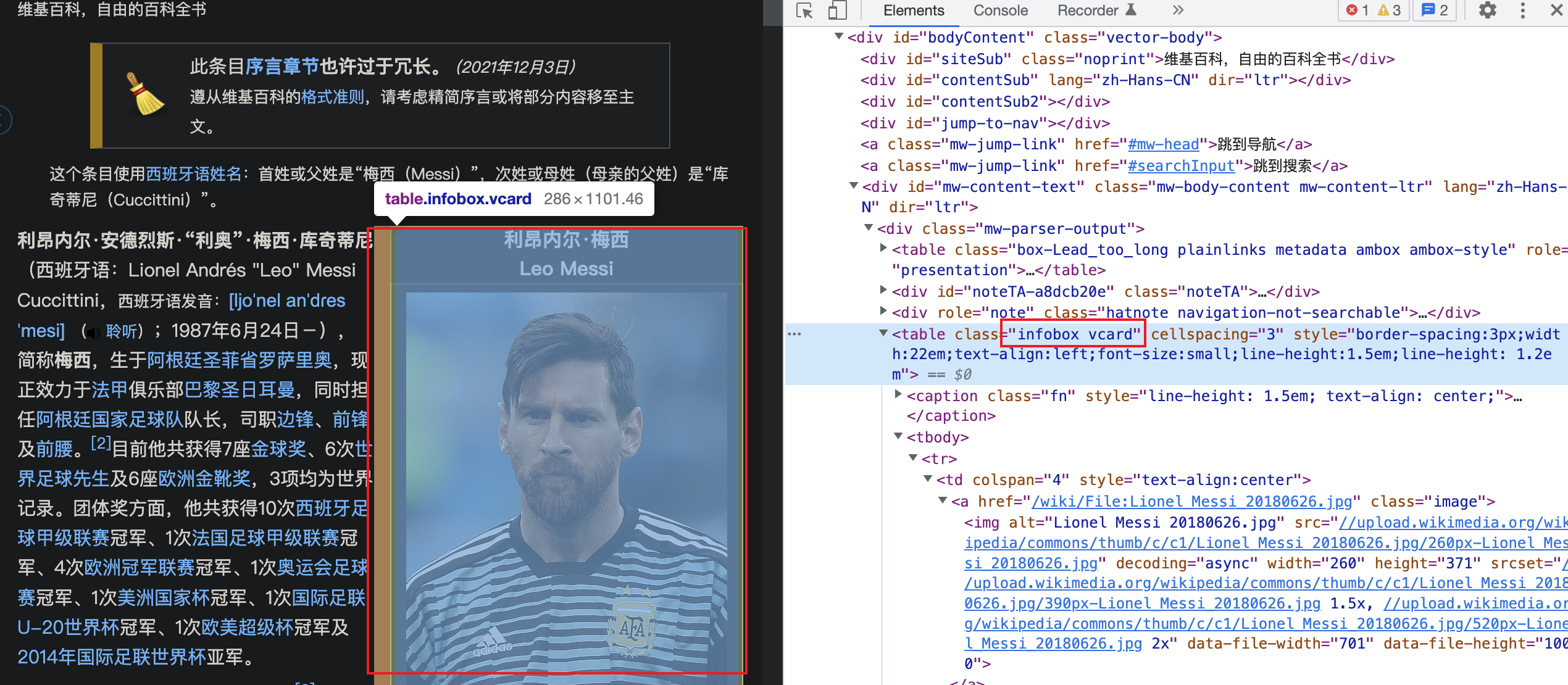Open the 金球奖 link
This screenshot has width=1568, height=685.
278,449
